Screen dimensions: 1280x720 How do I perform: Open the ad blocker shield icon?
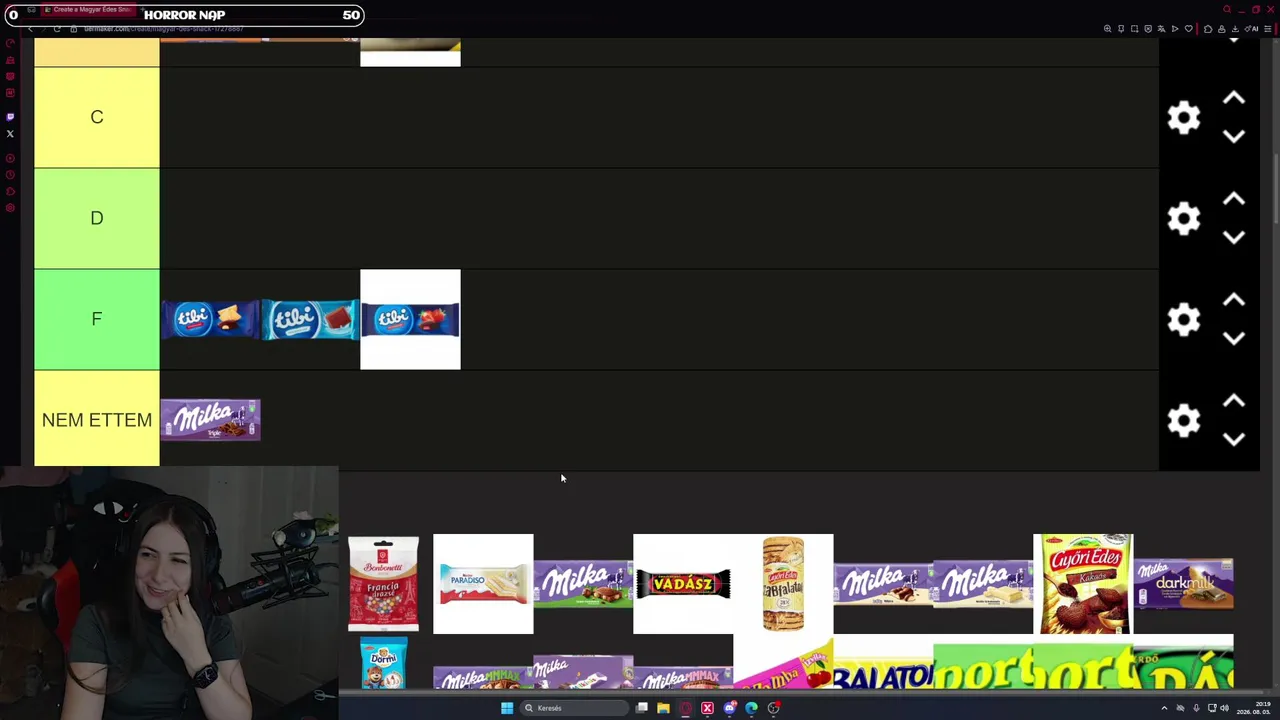[1148, 29]
